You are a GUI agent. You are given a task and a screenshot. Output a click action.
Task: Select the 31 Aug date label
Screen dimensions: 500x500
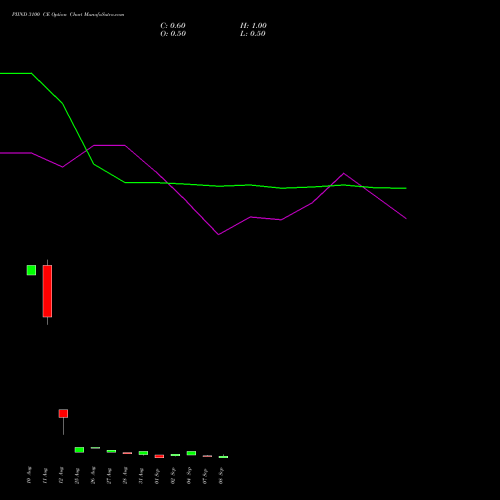[141, 475]
